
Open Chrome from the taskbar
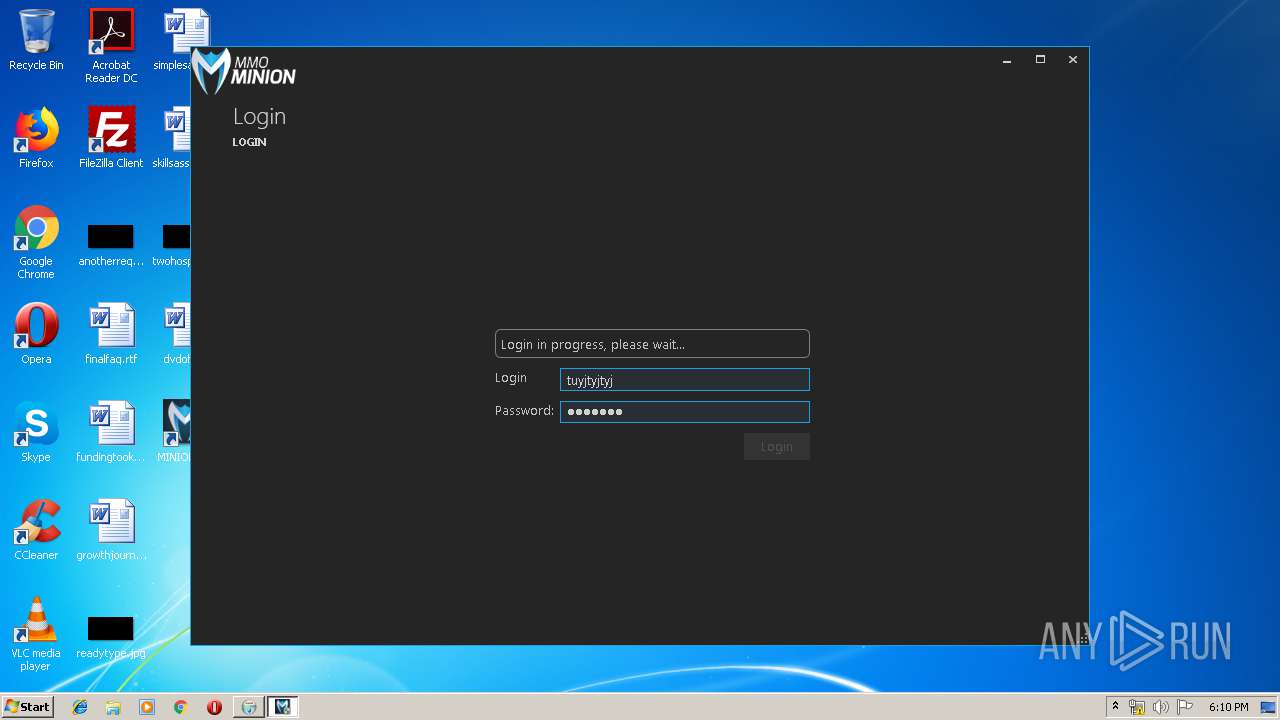point(180,707)
